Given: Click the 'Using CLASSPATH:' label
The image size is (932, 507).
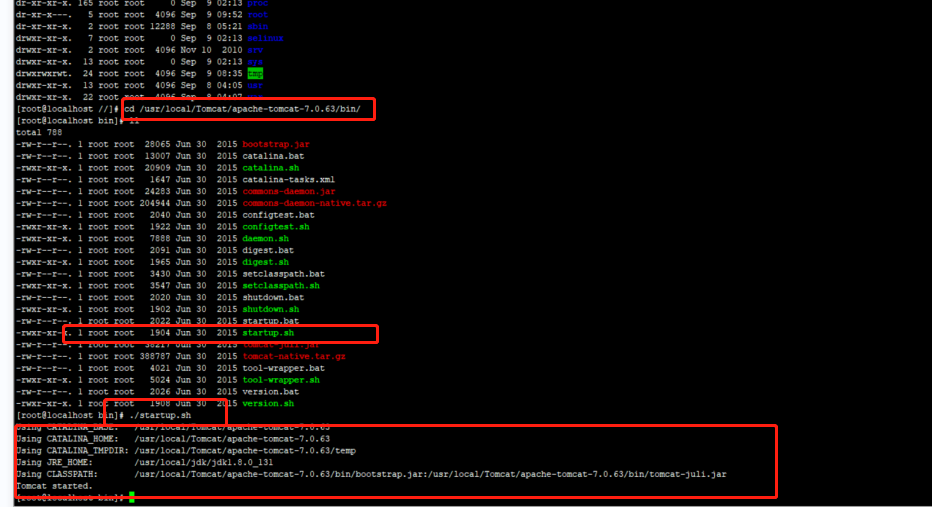Looking at the screenshot, I should (x=57, y=474).
